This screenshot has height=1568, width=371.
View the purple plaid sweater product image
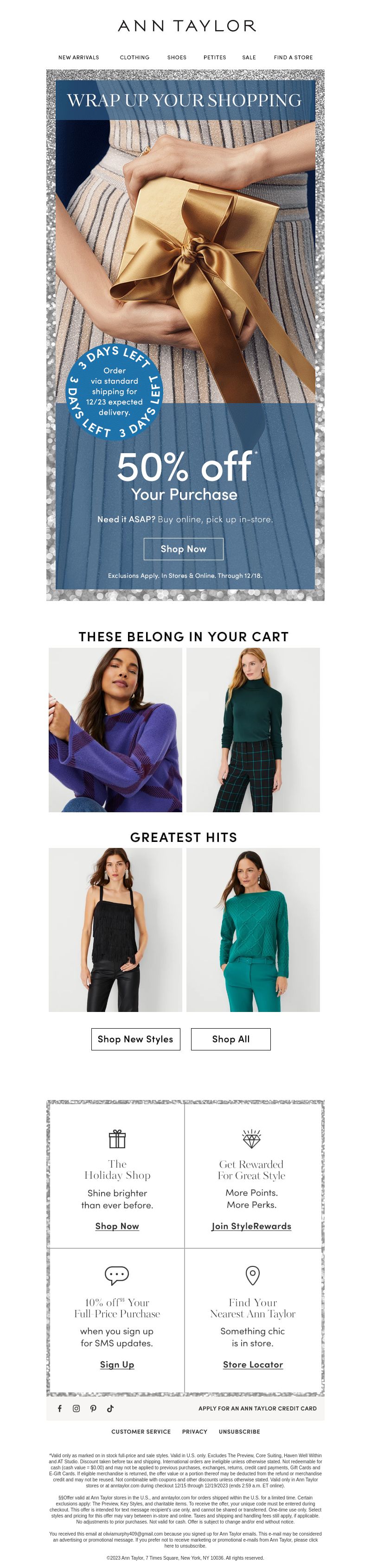point(115,729)
